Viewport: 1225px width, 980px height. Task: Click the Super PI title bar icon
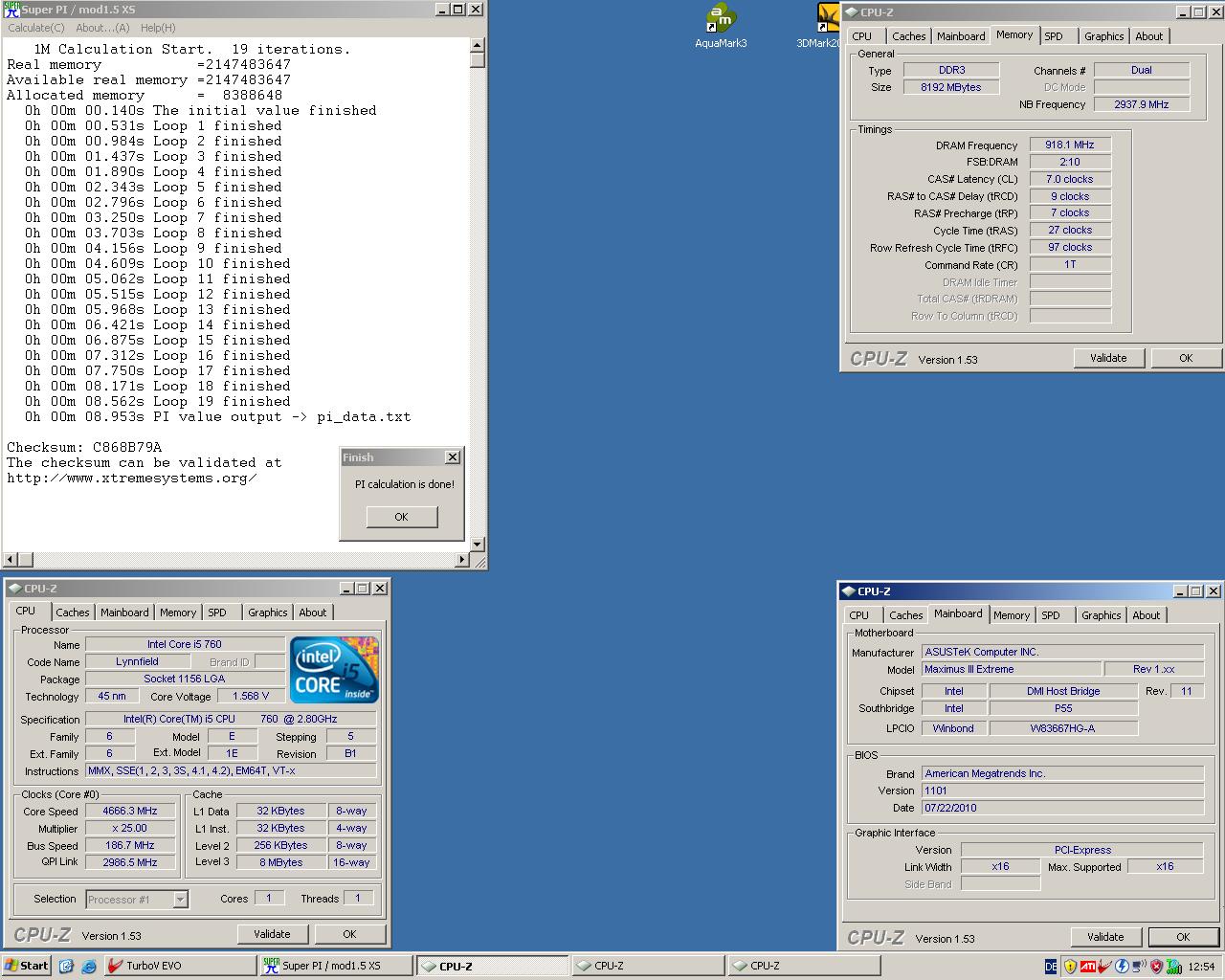[x=11, y=10]
